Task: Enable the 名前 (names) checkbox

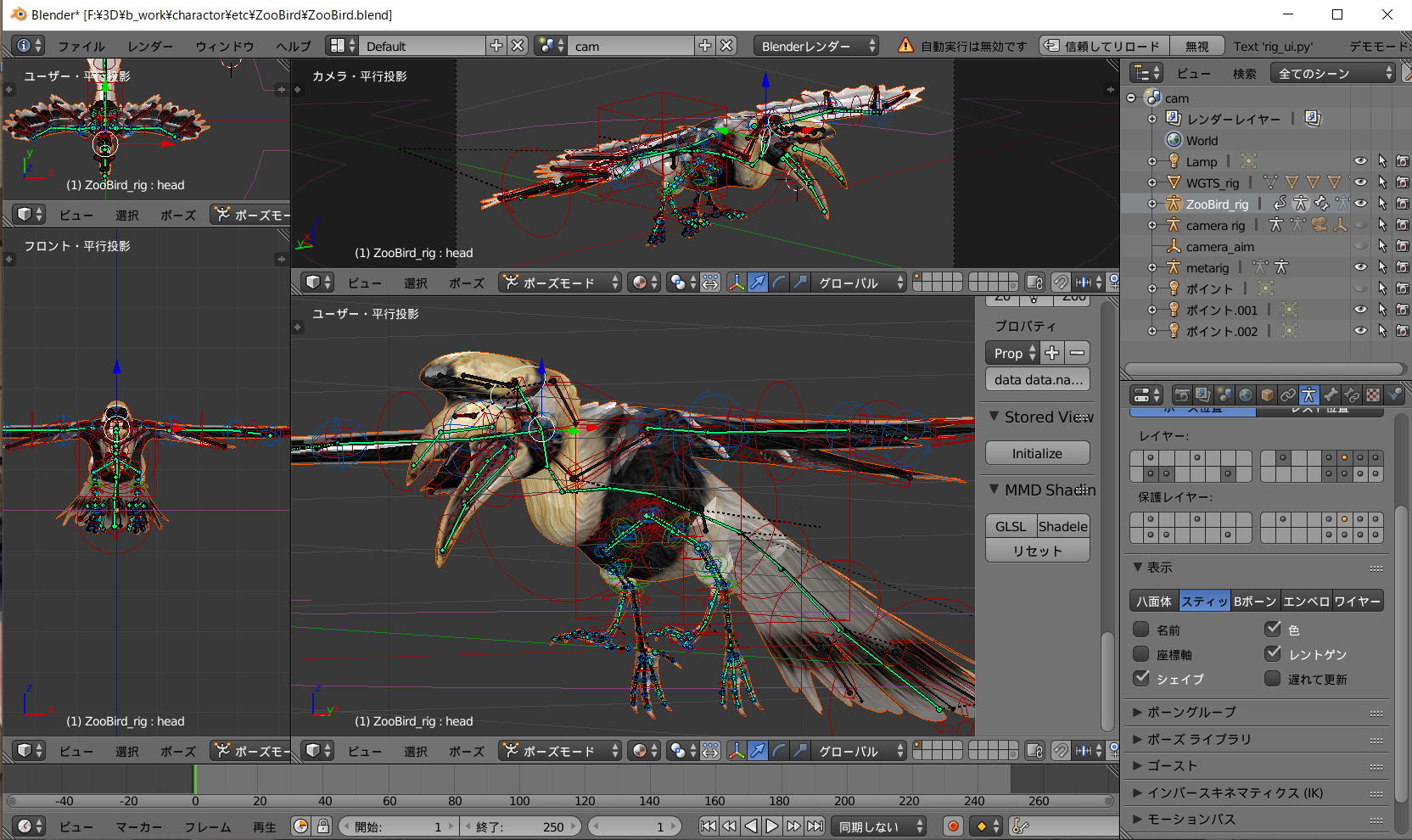Action: (x=1141, y=630)
